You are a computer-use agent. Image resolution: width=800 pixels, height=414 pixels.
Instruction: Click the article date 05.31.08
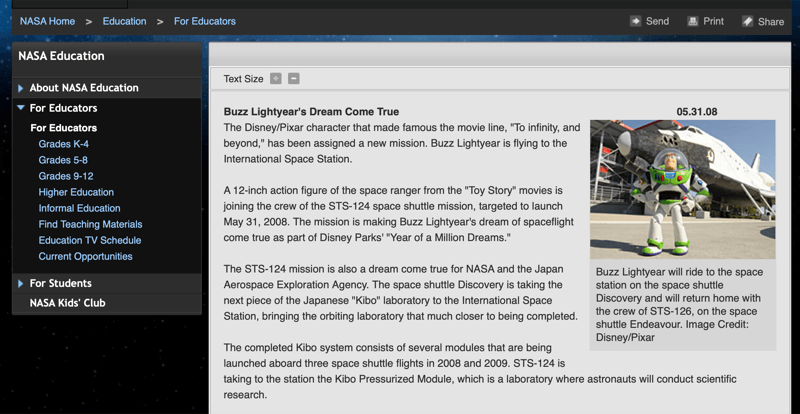(x=697, y=112)
